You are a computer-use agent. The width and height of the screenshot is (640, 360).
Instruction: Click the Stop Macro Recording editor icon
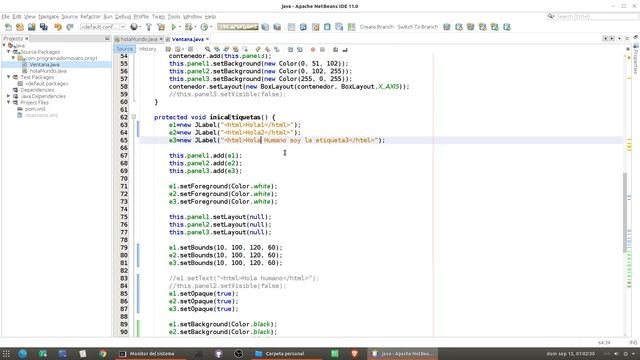(322, 49)
